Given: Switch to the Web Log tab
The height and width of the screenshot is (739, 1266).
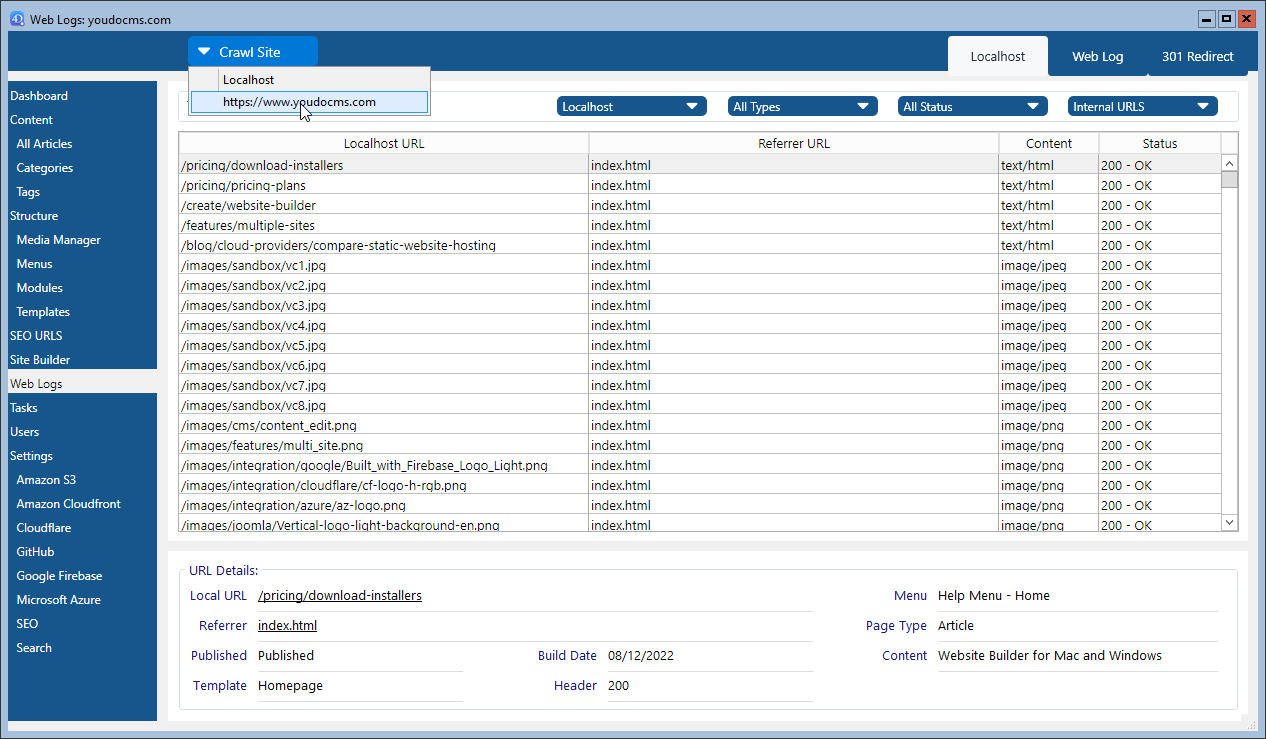Looking at the screenshot, I should 1097,56.
